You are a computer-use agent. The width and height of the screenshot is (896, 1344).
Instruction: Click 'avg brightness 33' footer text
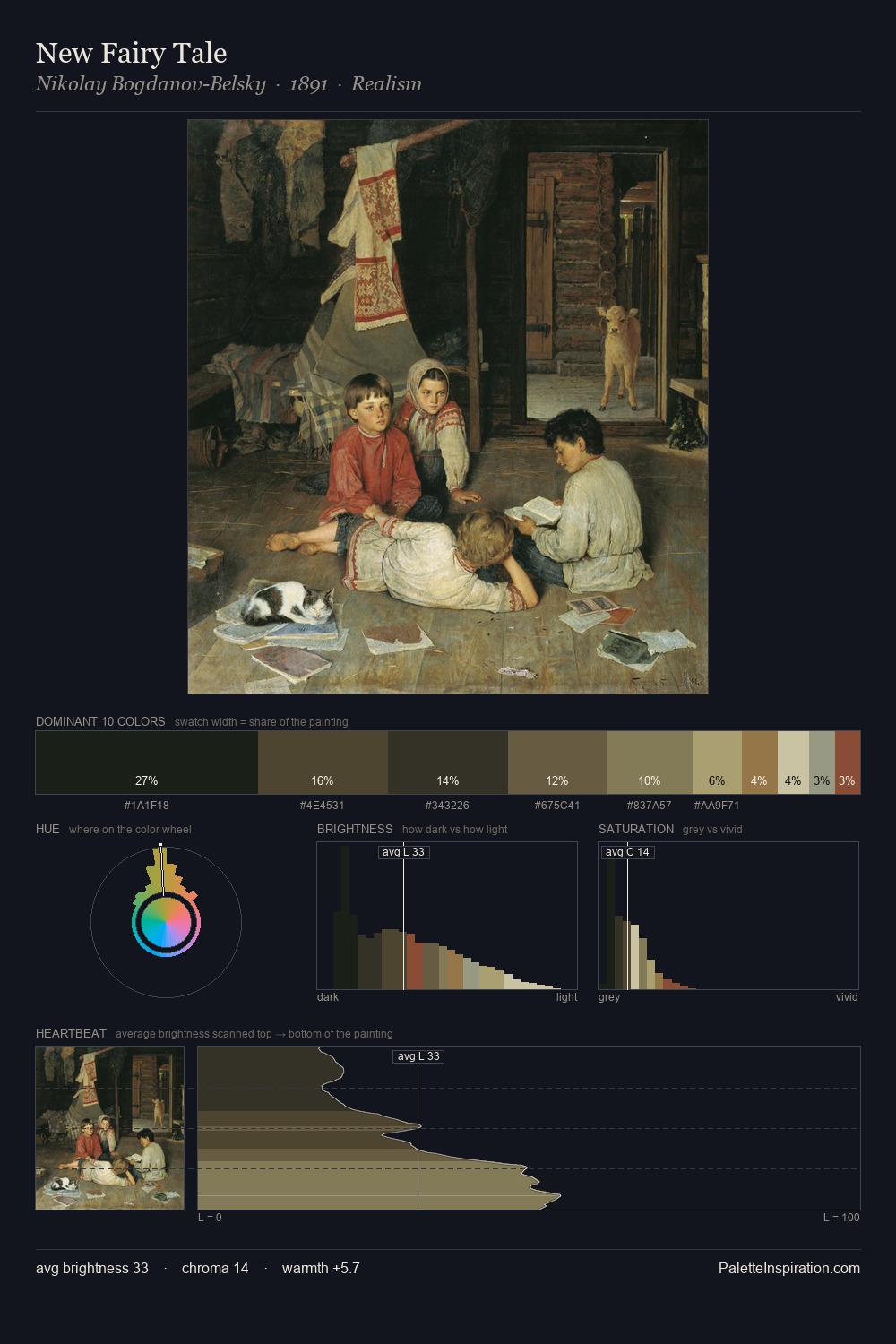pos(92,1268)
